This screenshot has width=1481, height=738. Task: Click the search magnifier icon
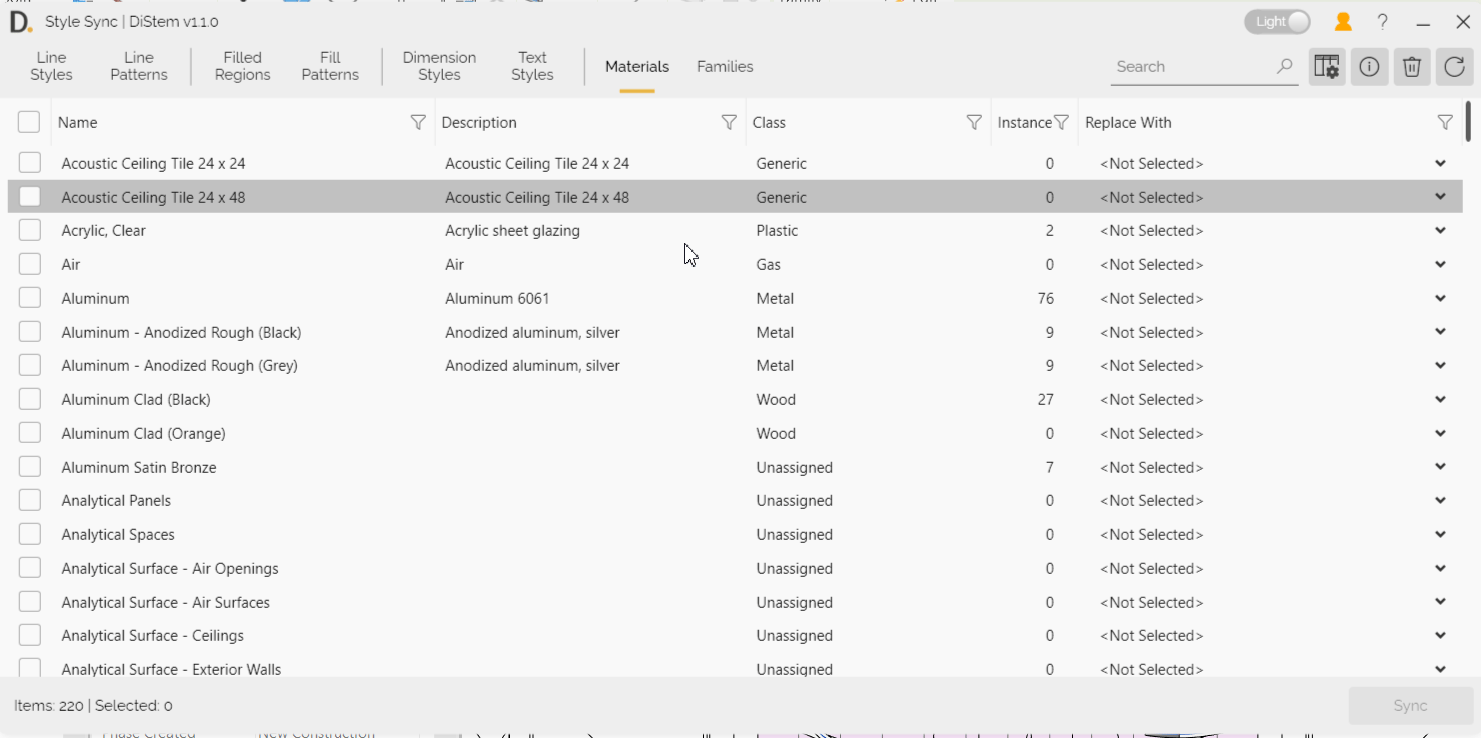coord(1284,66)
